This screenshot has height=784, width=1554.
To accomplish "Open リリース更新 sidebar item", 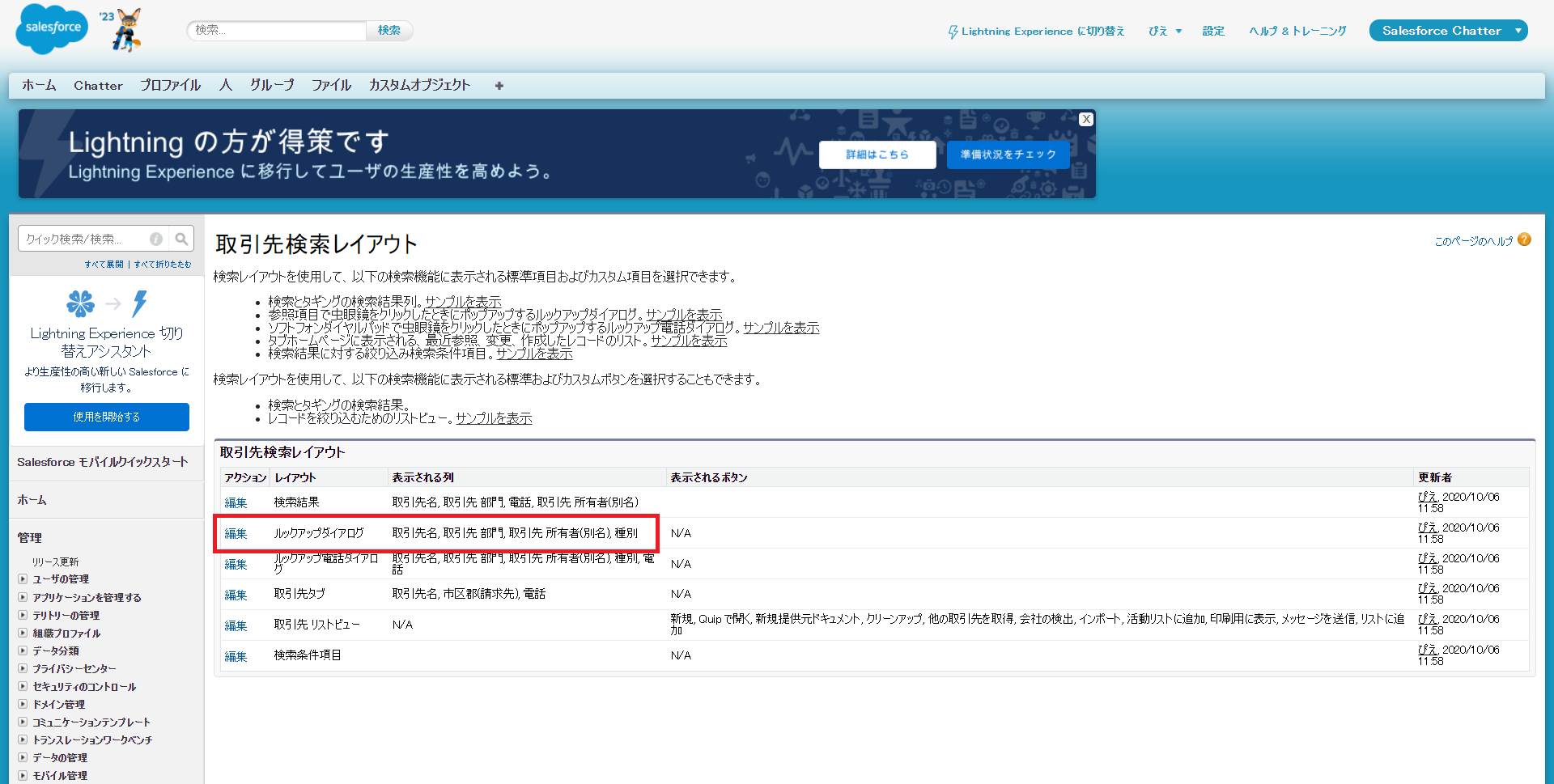I will click(55, 562).
